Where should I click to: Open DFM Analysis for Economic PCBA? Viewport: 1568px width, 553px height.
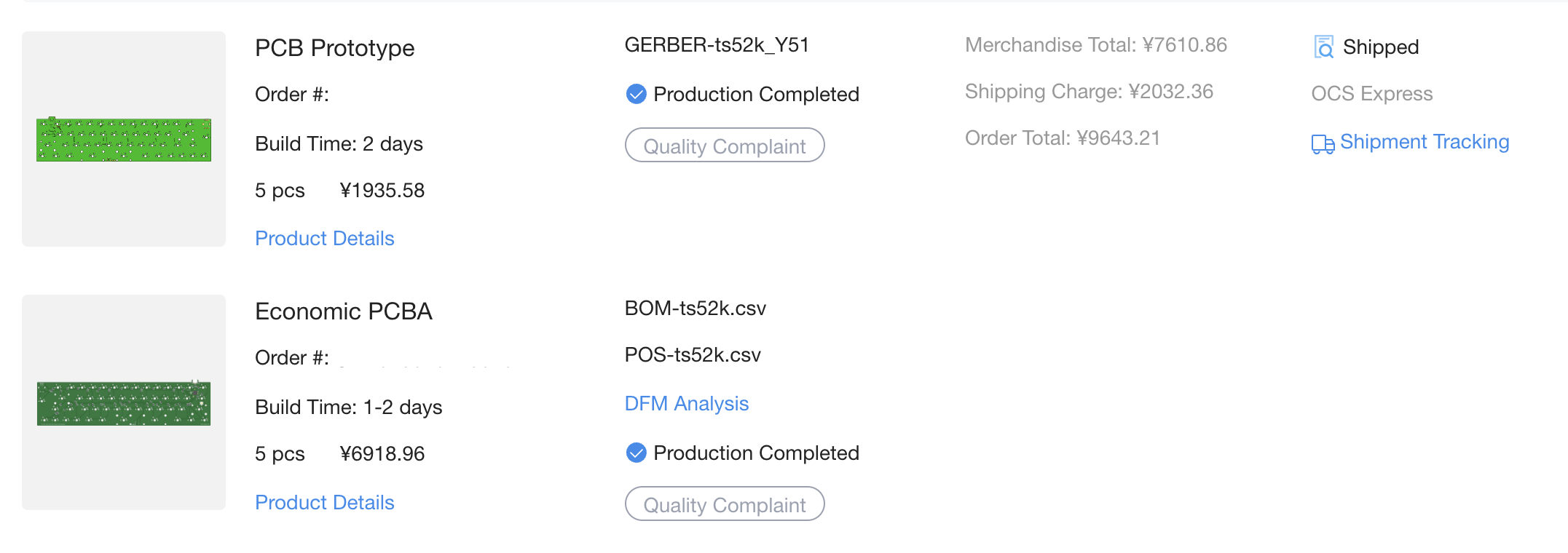[x=686, y=403]
